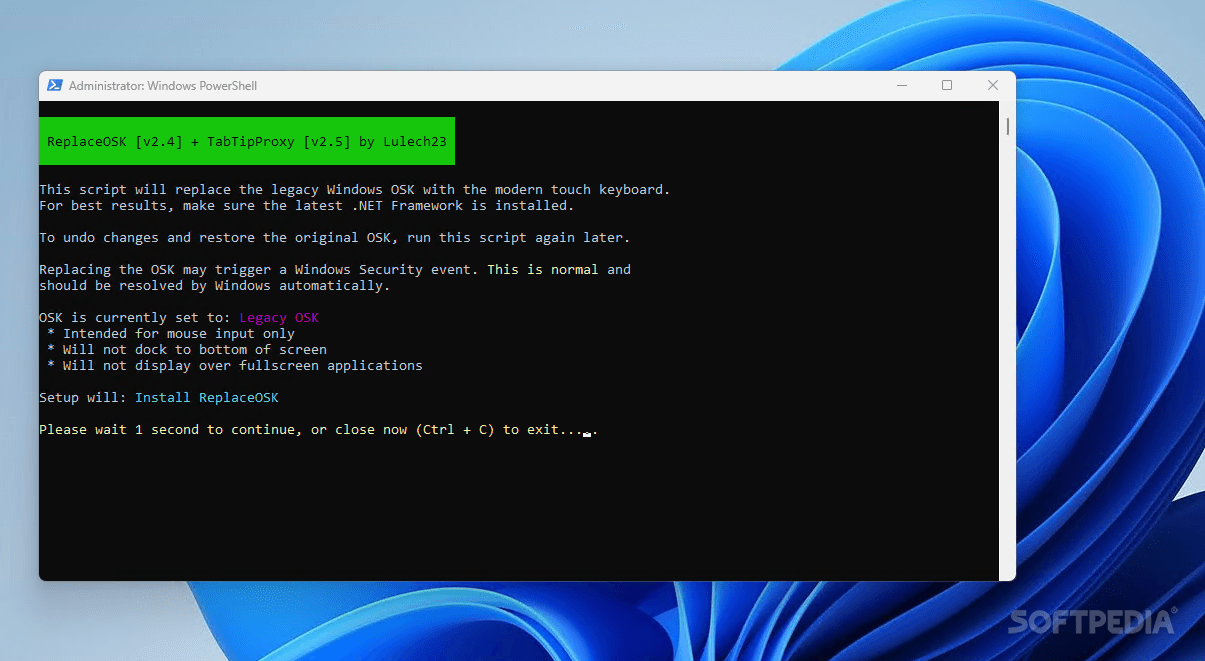Click the "OSK is currently set to:" label
Image resolution: width=1205 pixels, height=661 pixels.
tap(135, 318)
